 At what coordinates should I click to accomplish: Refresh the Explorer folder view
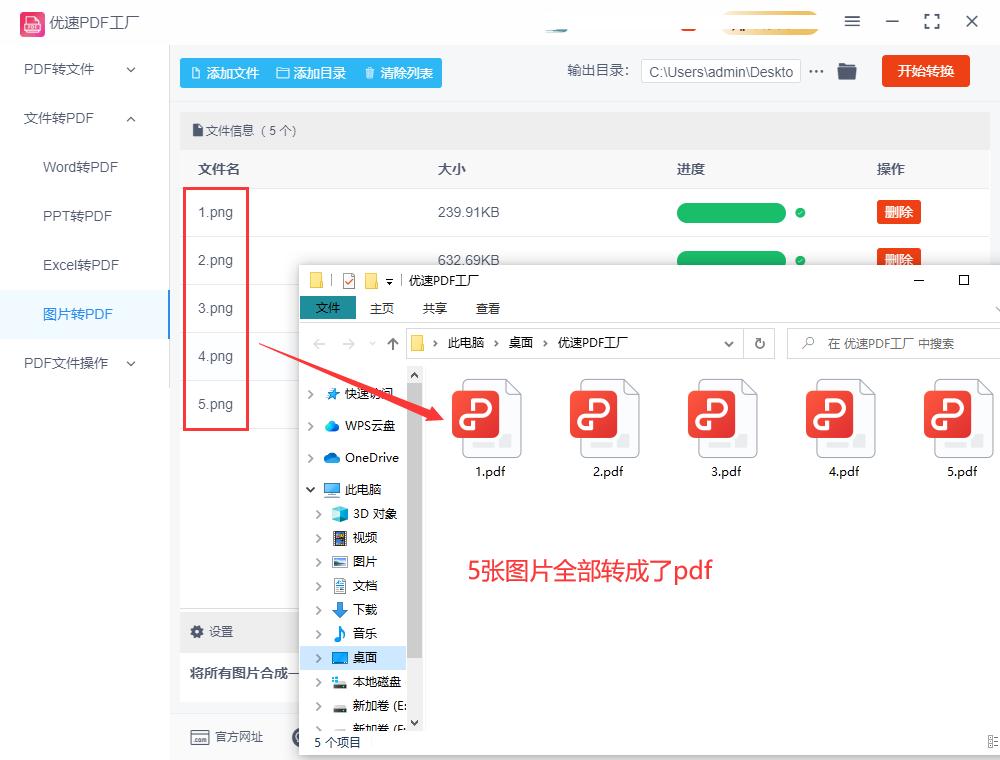pos(760,342)
